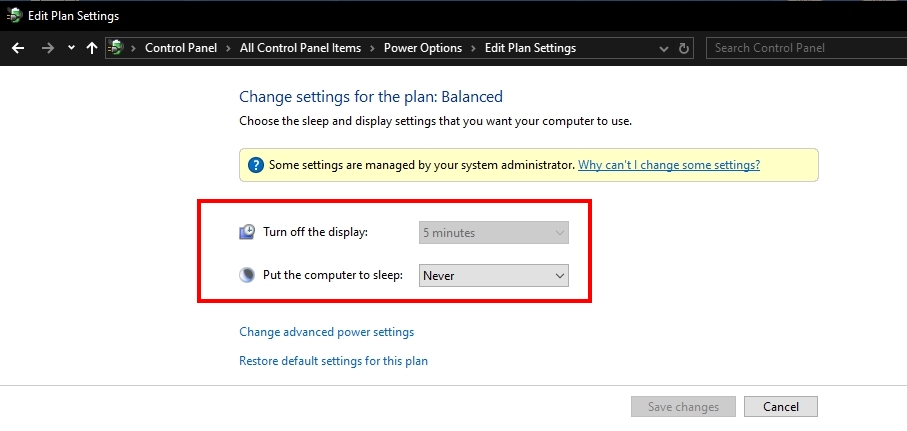Click the Forward navigation arrow

47,48
